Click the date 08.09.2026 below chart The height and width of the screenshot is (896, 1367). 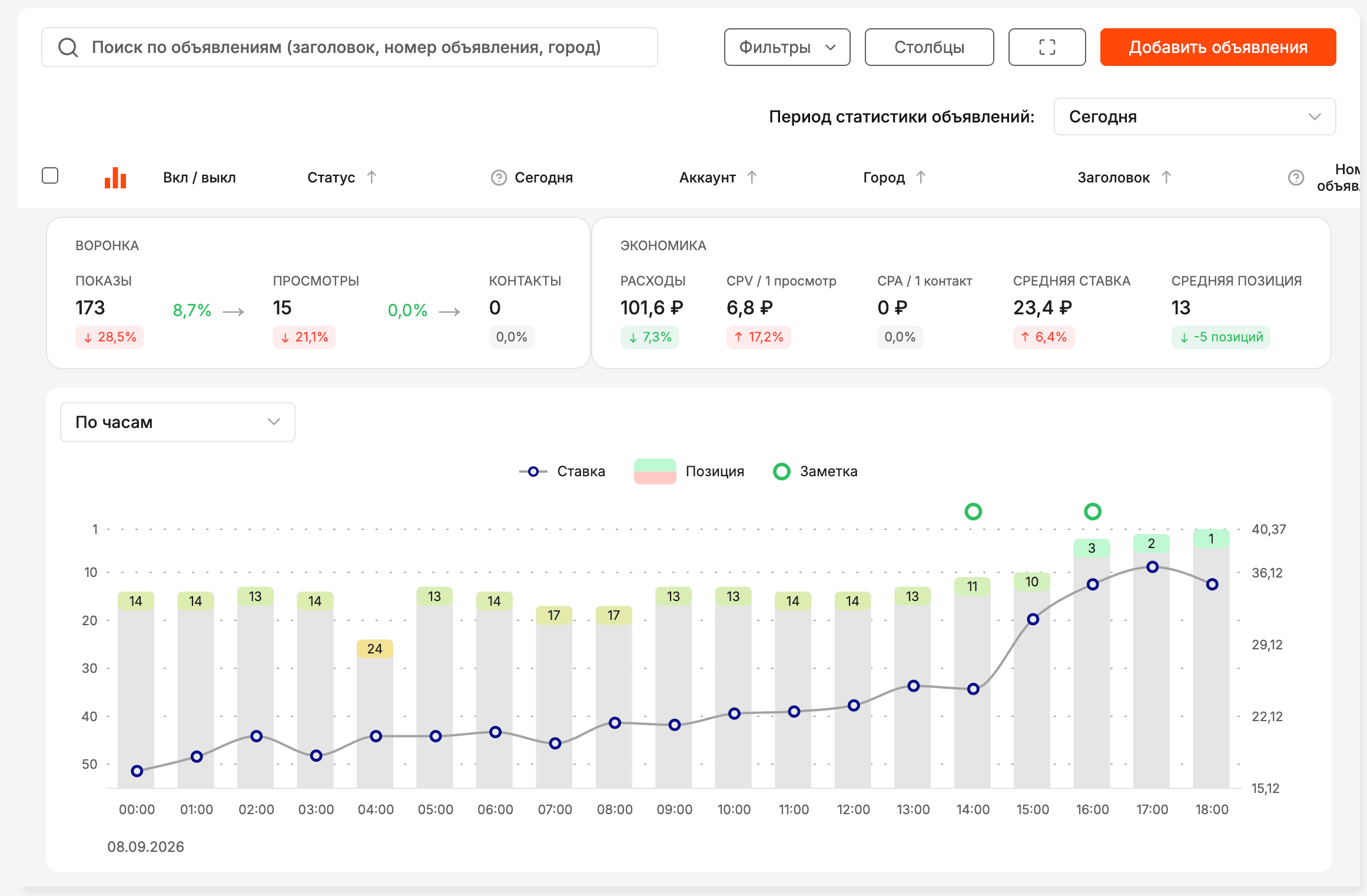145,847
